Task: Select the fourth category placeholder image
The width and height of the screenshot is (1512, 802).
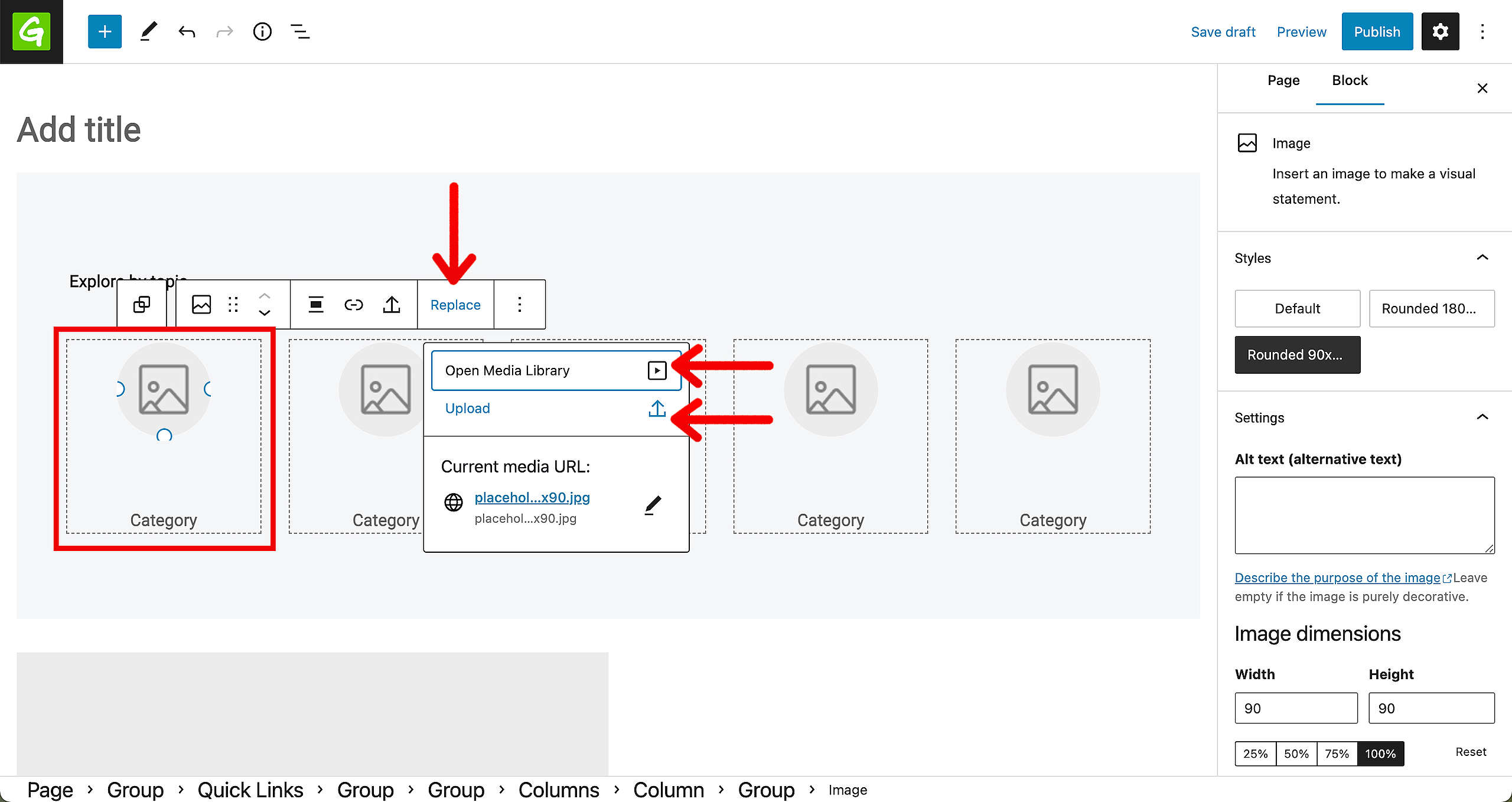Action: point(830,390)
